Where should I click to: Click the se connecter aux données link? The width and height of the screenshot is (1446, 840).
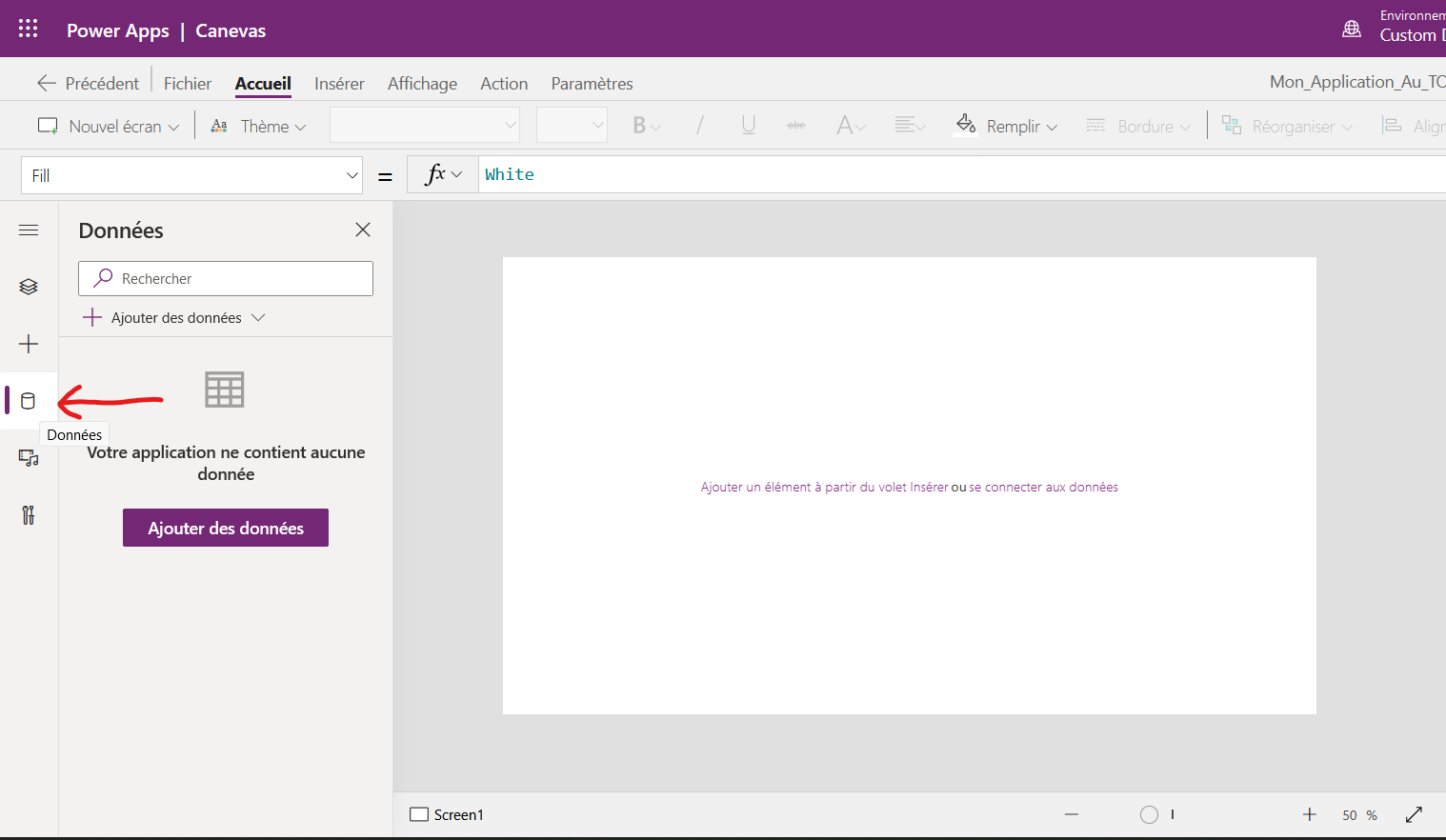(1043, 487)
